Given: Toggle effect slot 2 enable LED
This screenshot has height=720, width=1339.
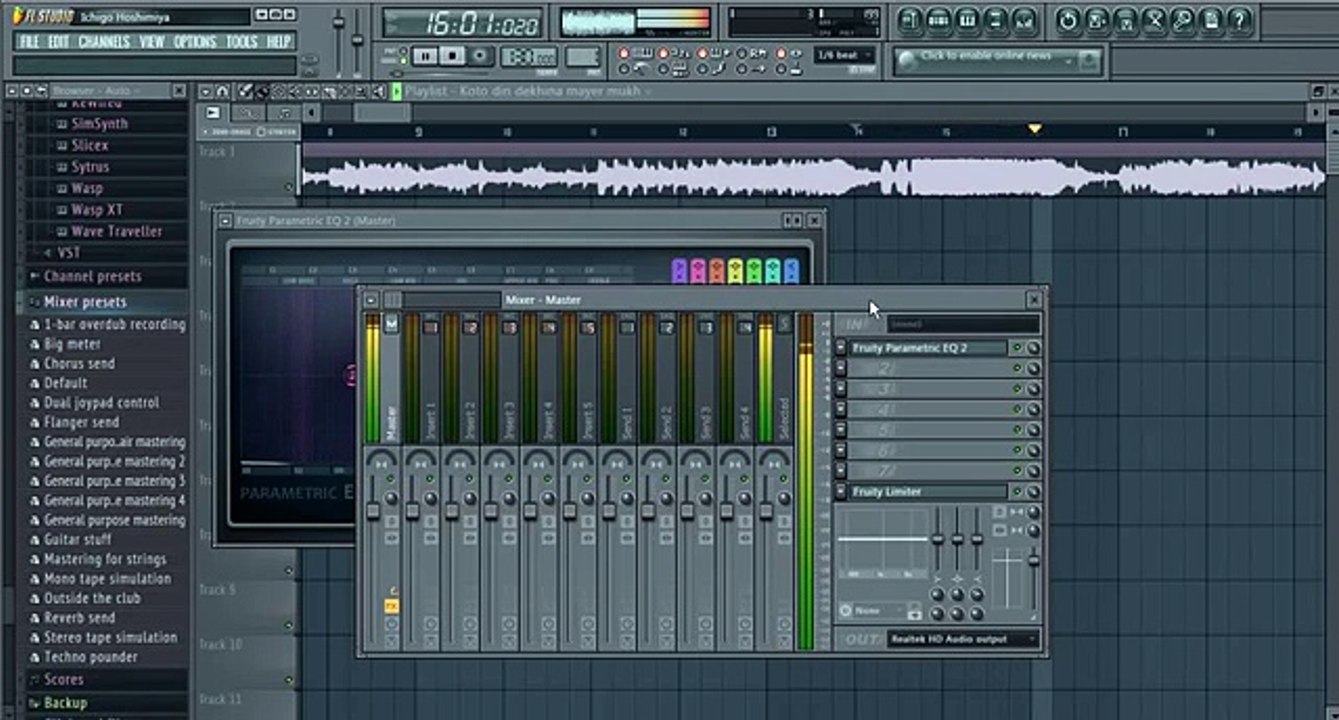Looking at the screenshot, I should pyautogui.click(x=1017, y=369).
